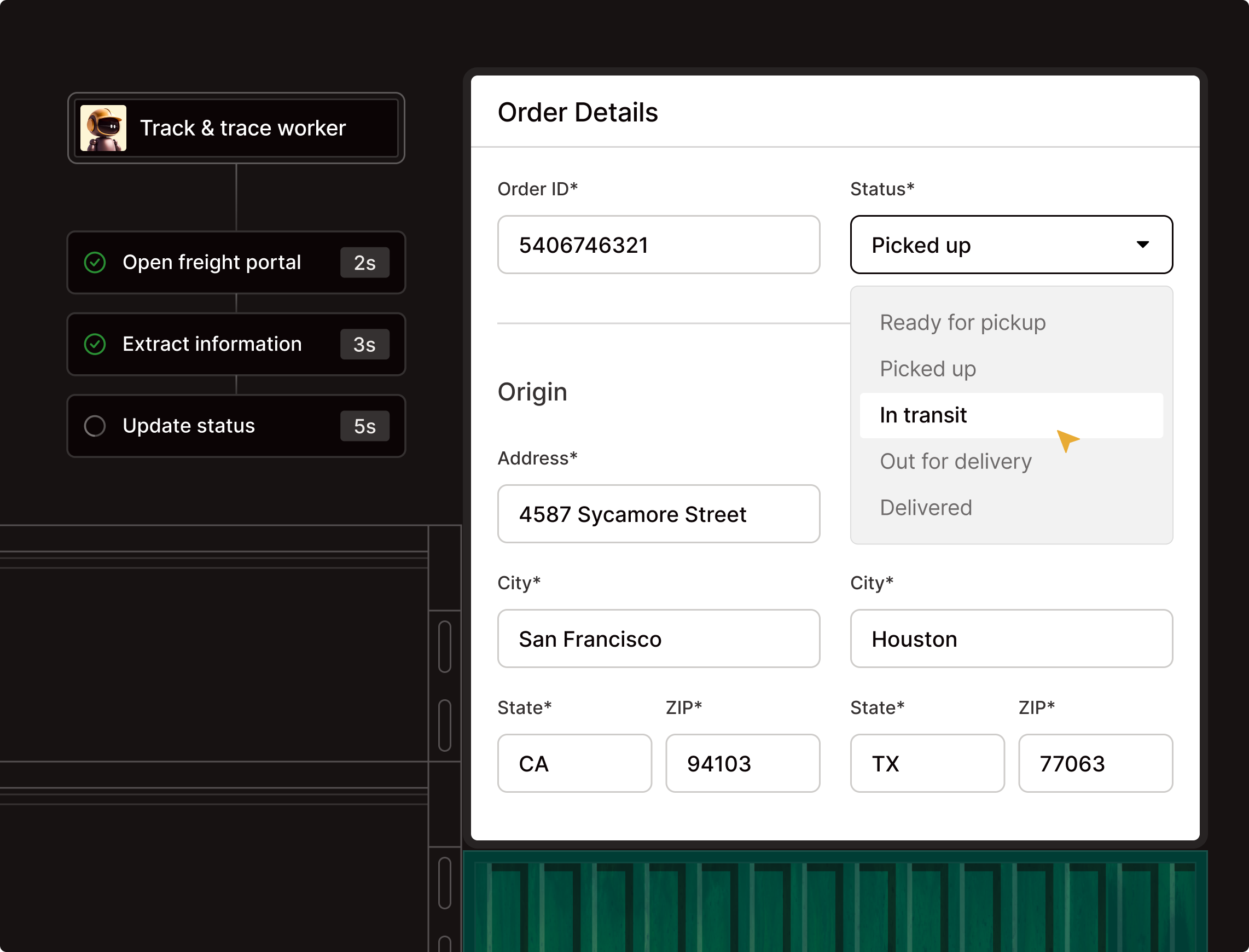Click empty circle beside Update status
The width and height of the screenshot is (1249, 952).
pyautogui.click(x=95, y=426)
